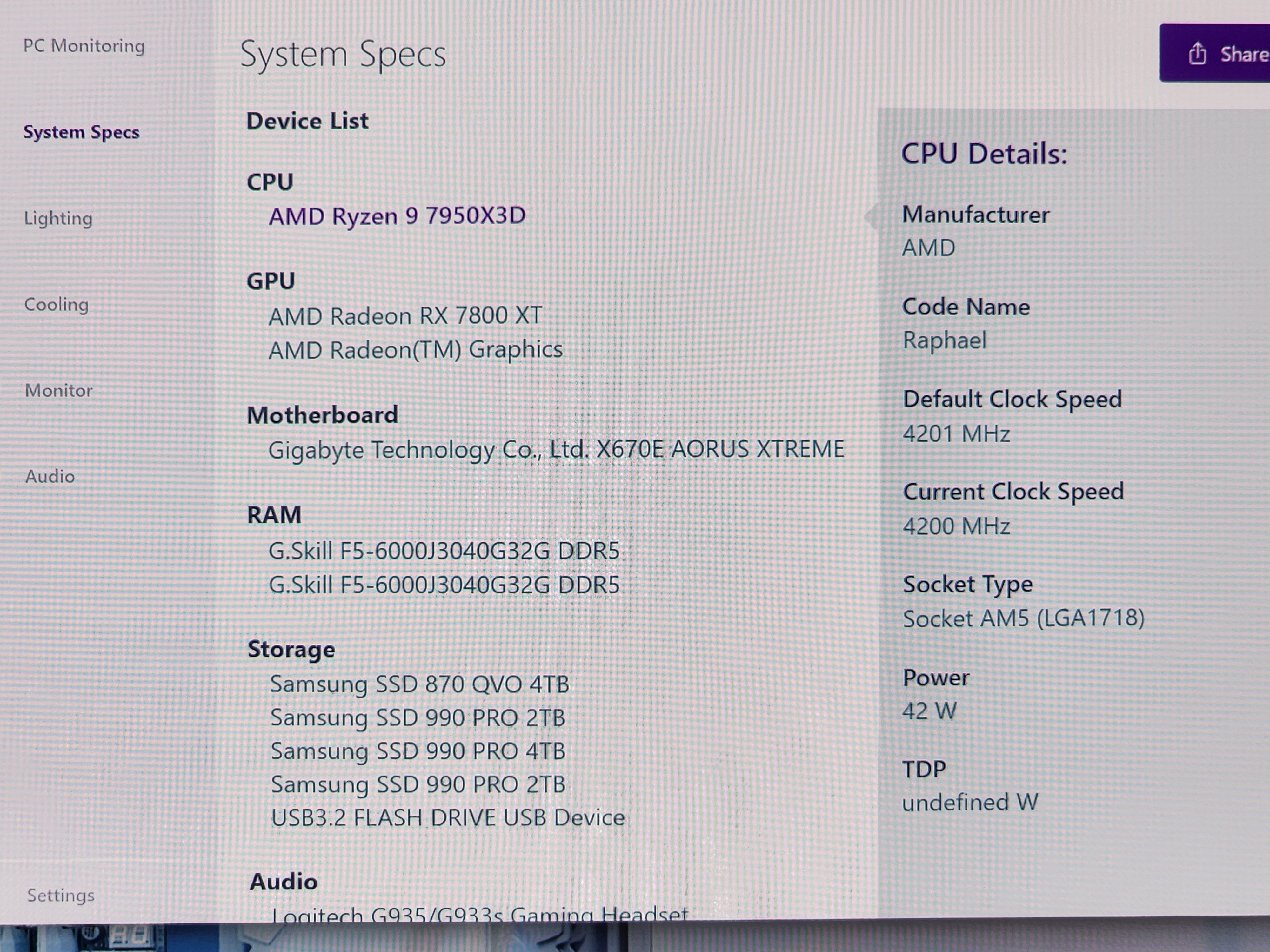Select second G.Skill F5-6000J3040G32G DDR5 entry
Screen dimensions: 1270x952
click(x=444, y=585)
